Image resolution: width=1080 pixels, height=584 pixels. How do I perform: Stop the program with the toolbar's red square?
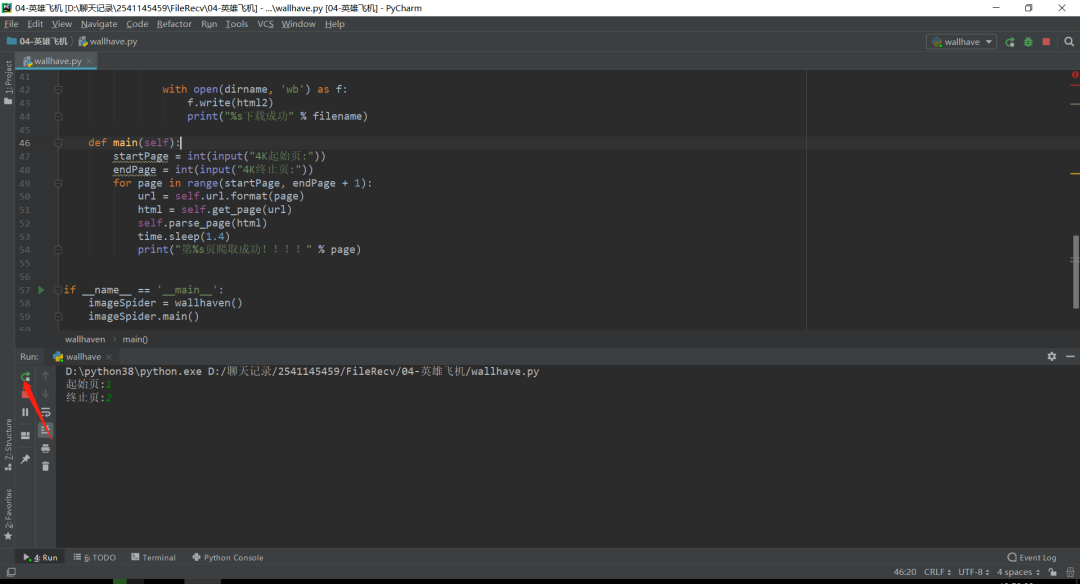pyautogui.click(x=1046, y=42)
